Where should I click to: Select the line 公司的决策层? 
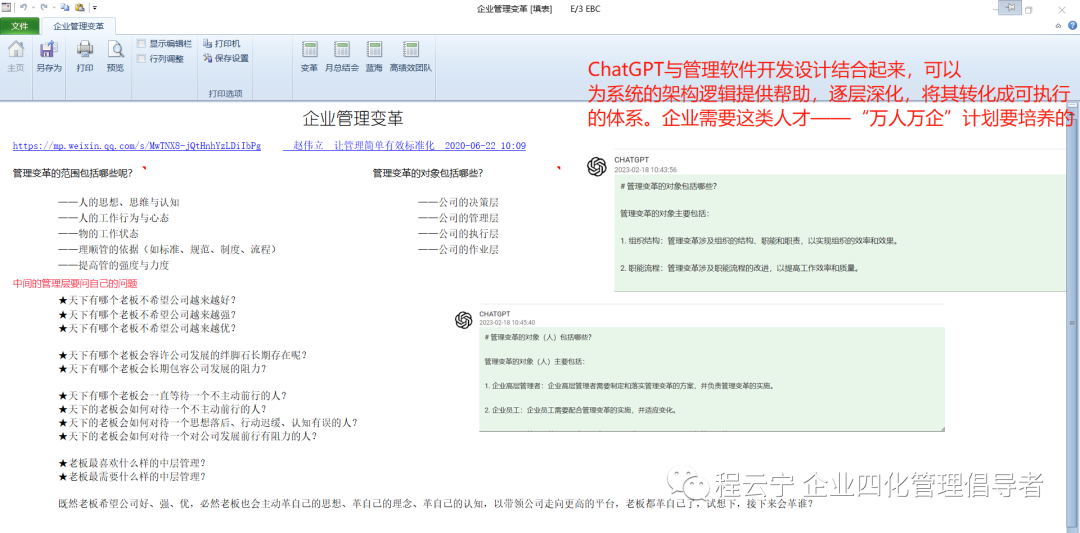458,202
